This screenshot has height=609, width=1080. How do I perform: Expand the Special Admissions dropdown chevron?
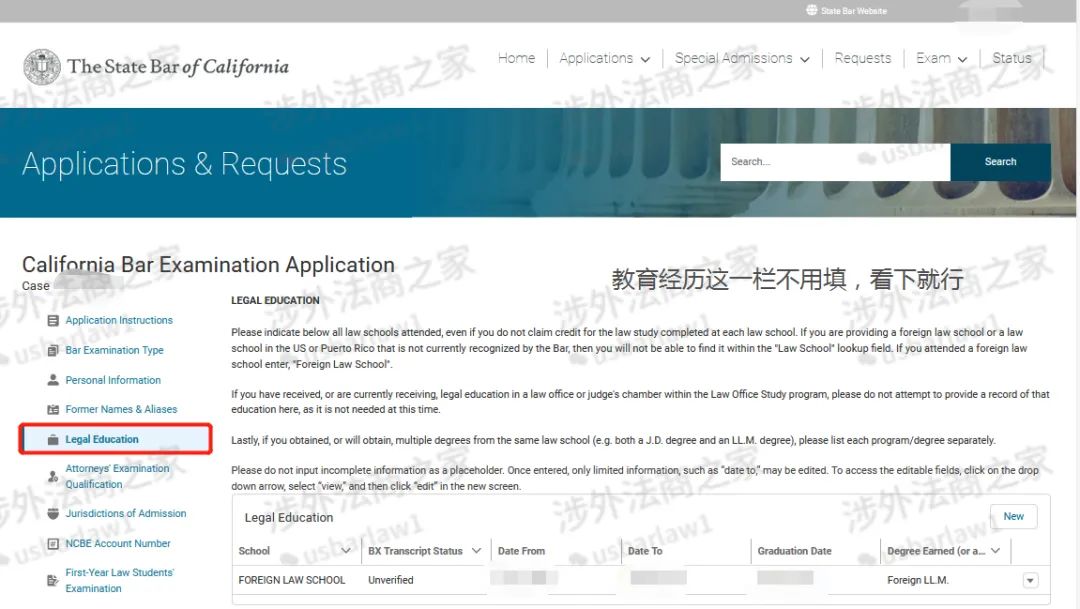(804, 60)
